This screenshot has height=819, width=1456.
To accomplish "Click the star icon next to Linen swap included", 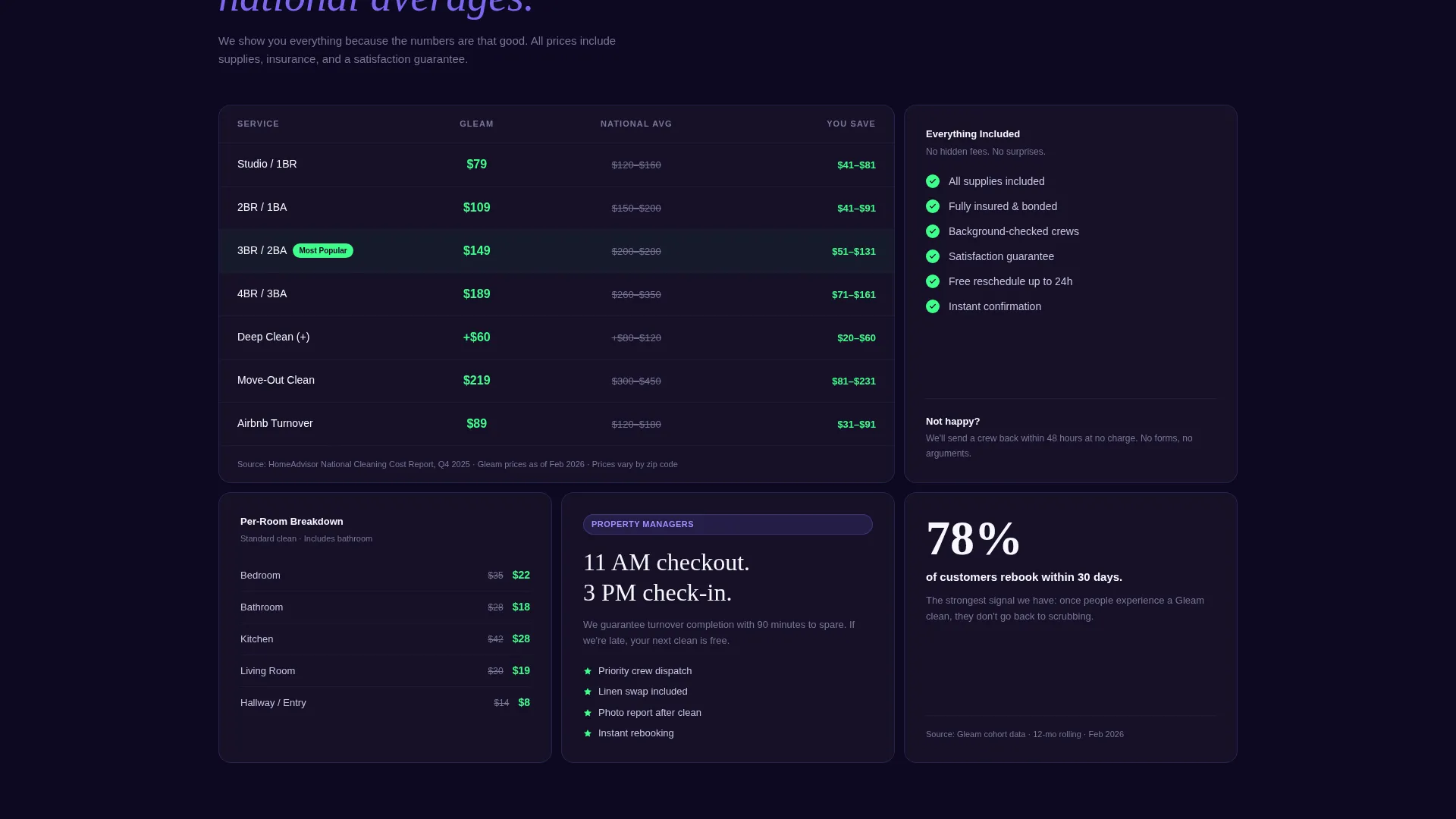I will 588,692.
